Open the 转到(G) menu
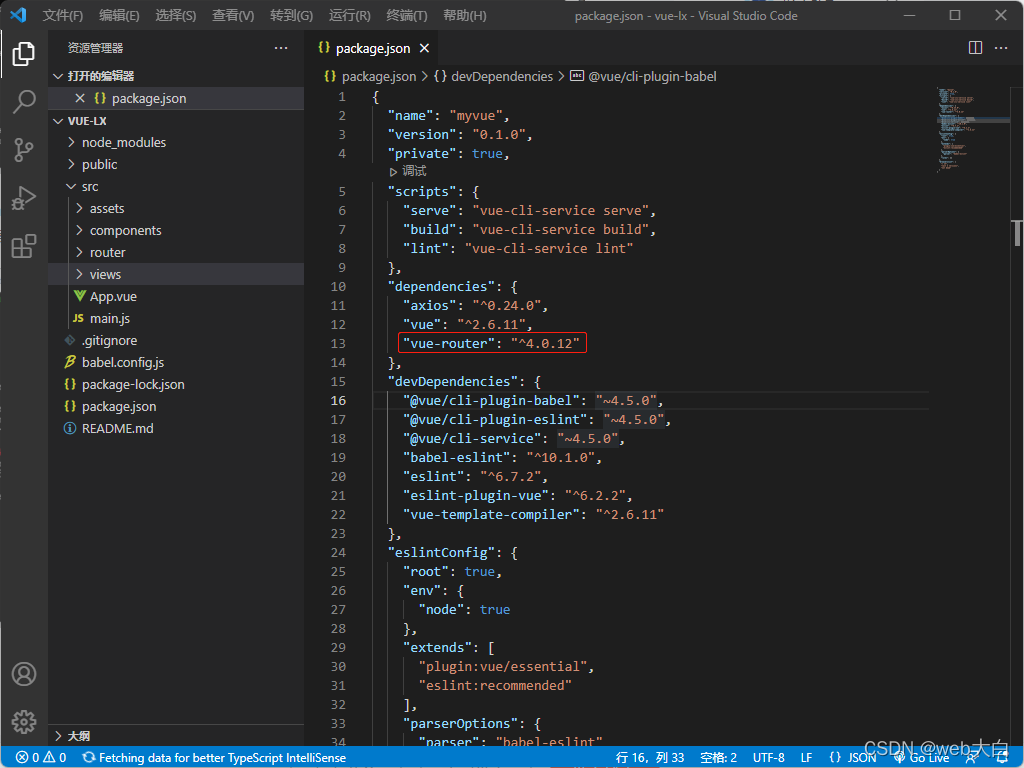 point(291,16)
